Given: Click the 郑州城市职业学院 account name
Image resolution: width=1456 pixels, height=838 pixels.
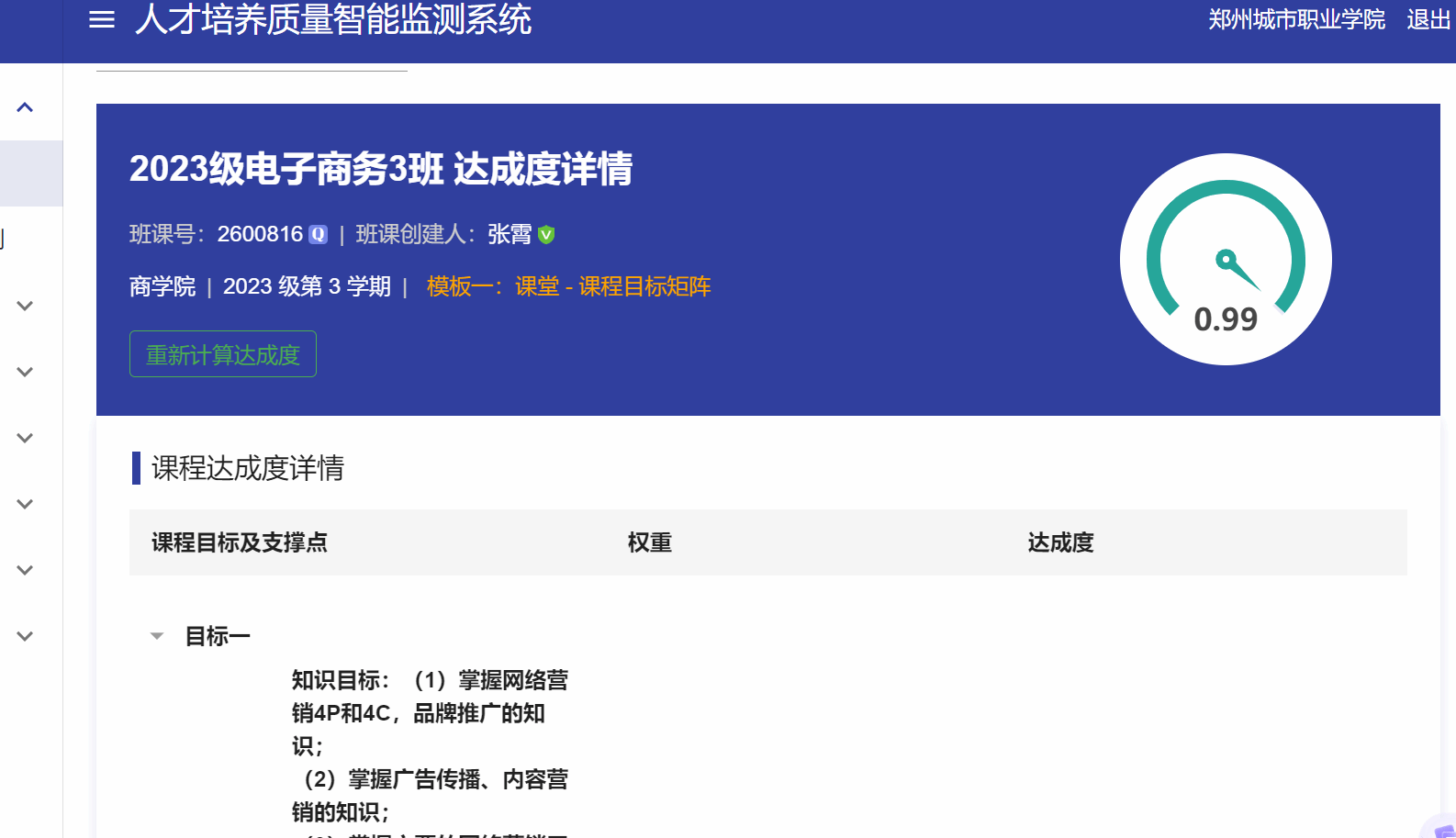Looking at the screenshot, I should coord(1296,19).
